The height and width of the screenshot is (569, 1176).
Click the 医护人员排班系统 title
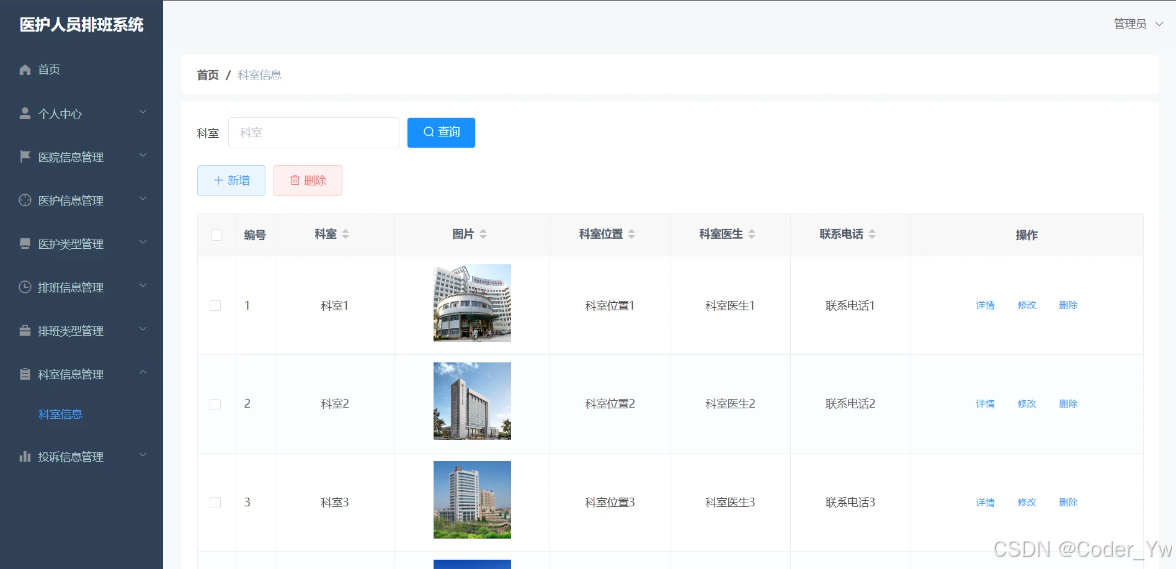pos(81,25)
